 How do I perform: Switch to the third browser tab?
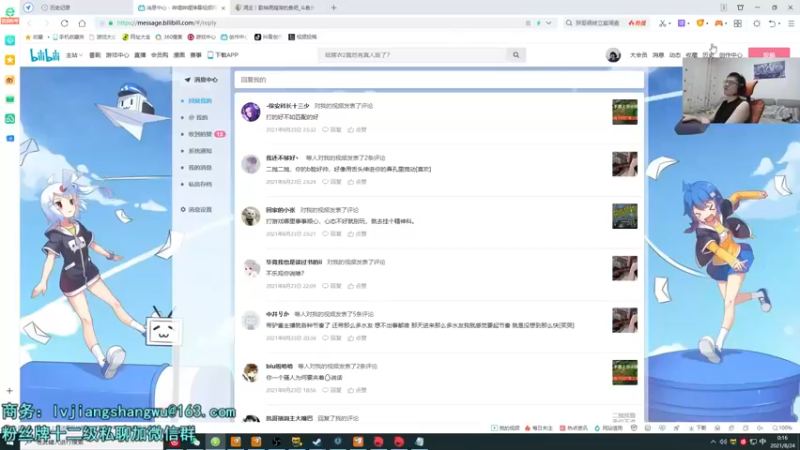point(278,8)
